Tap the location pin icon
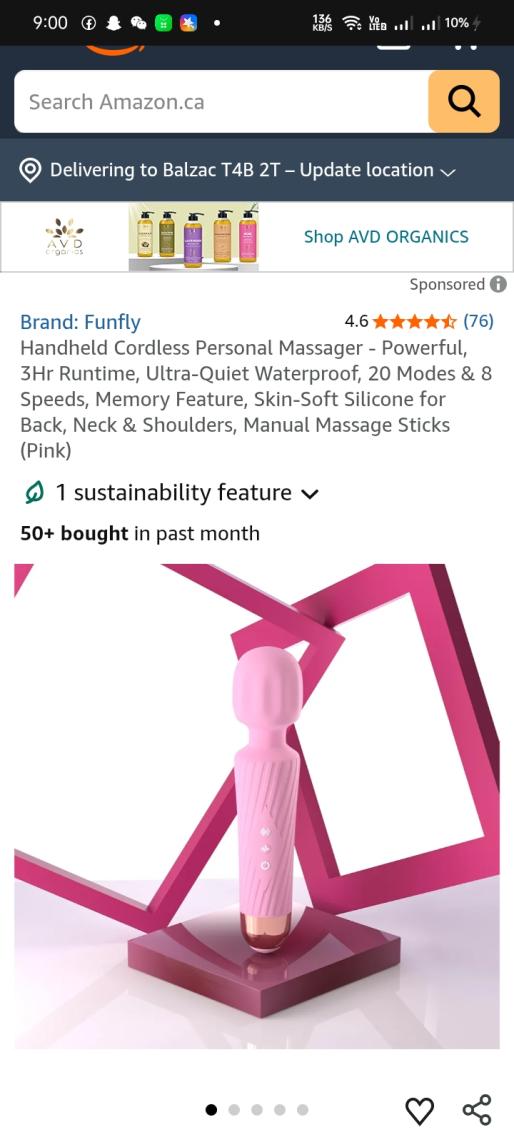 (x=30, y=171)
